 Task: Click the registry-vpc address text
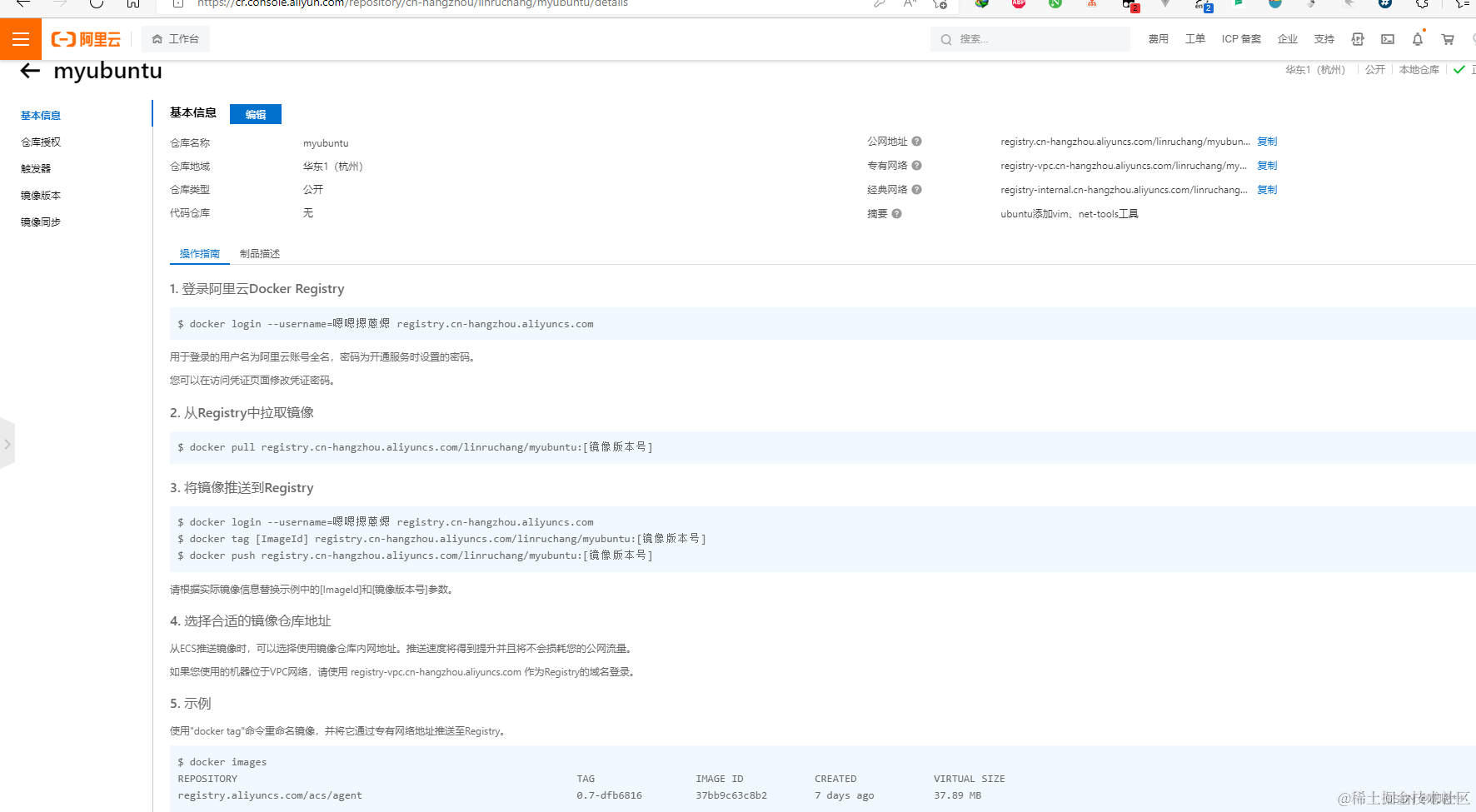point(1124,166)
